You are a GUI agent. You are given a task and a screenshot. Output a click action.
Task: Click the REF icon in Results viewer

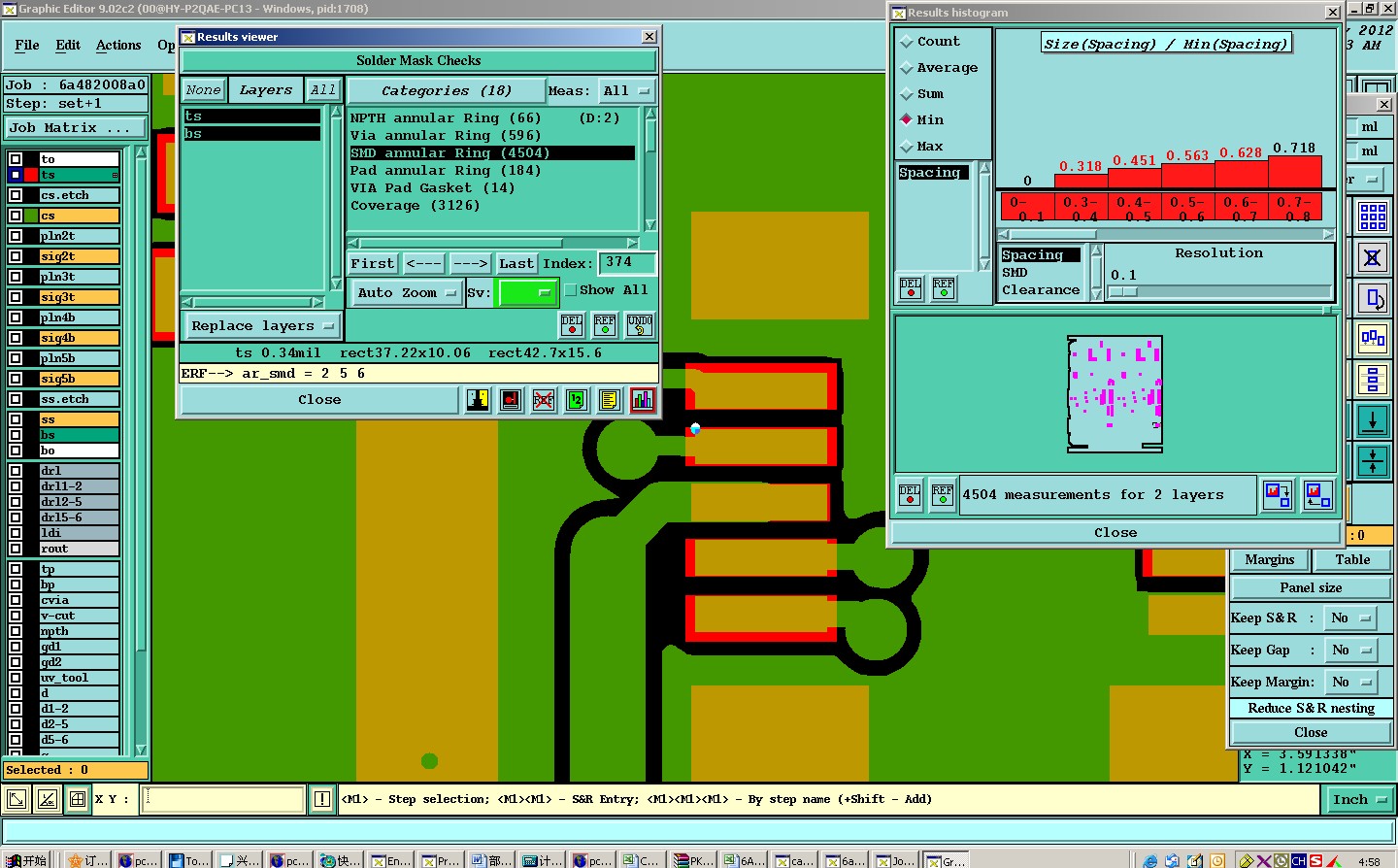point(605,324)
